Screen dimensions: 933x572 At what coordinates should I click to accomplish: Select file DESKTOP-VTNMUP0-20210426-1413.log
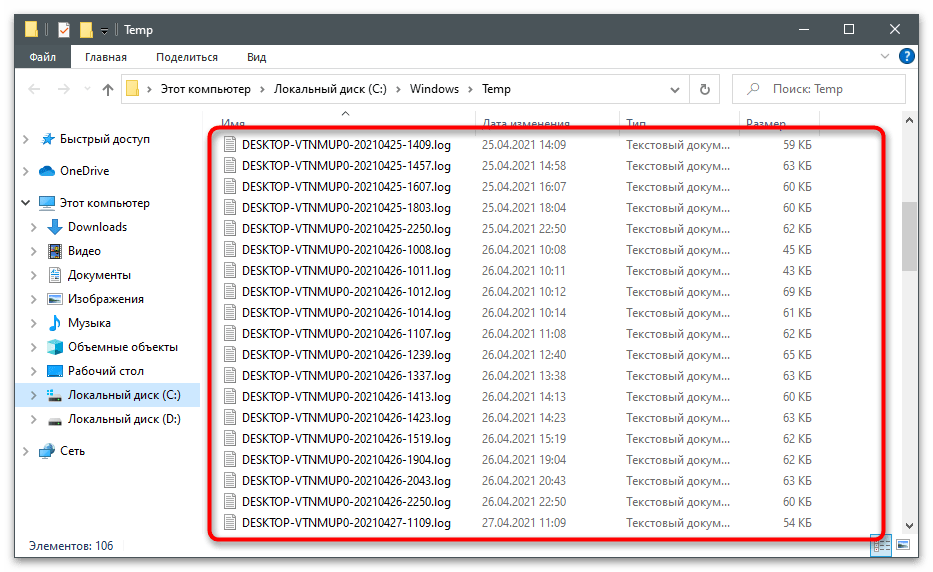tap(346, 397)
